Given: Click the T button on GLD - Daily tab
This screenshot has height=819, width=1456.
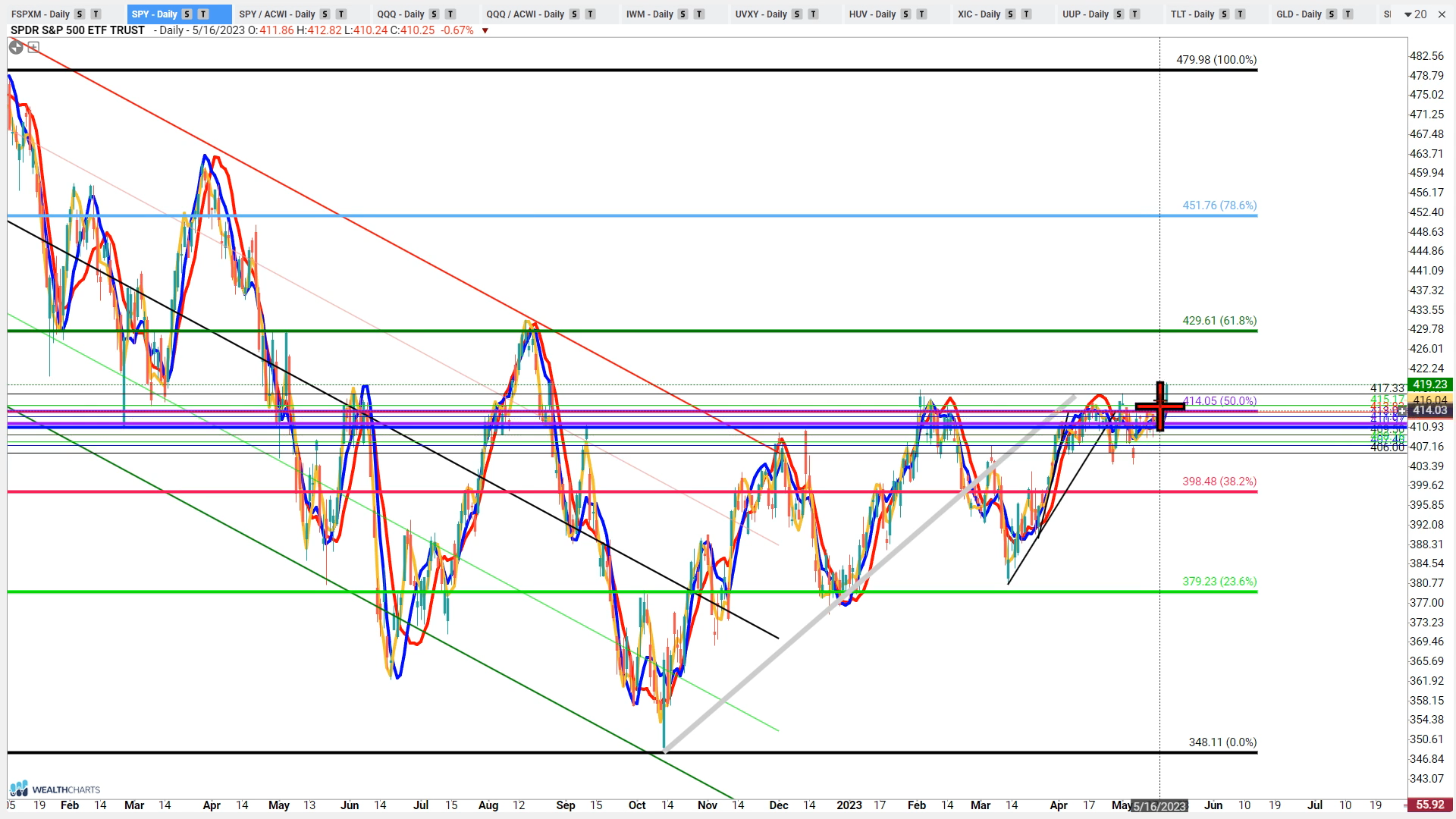Looking at the screenshot, I should pyautogui.click(x=1348, y=14).
